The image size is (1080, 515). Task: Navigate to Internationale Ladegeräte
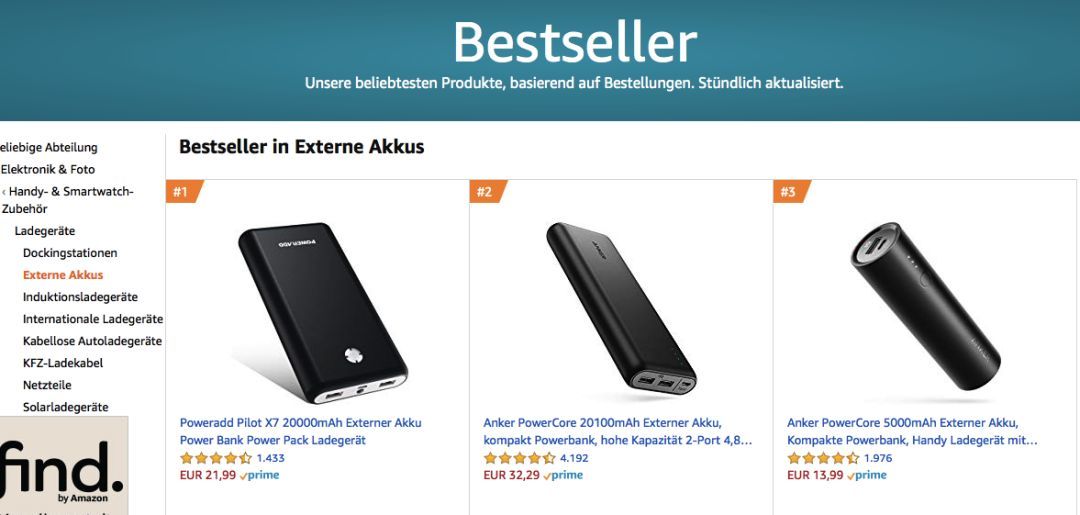[92, 319]
